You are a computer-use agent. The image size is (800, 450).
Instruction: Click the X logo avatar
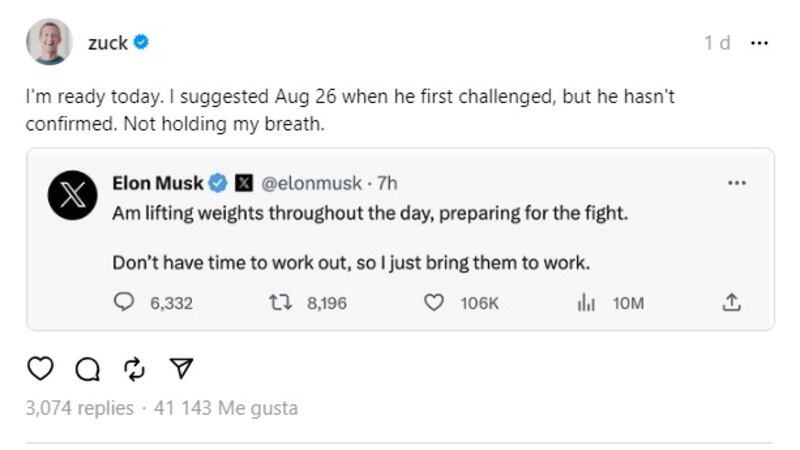72,195
